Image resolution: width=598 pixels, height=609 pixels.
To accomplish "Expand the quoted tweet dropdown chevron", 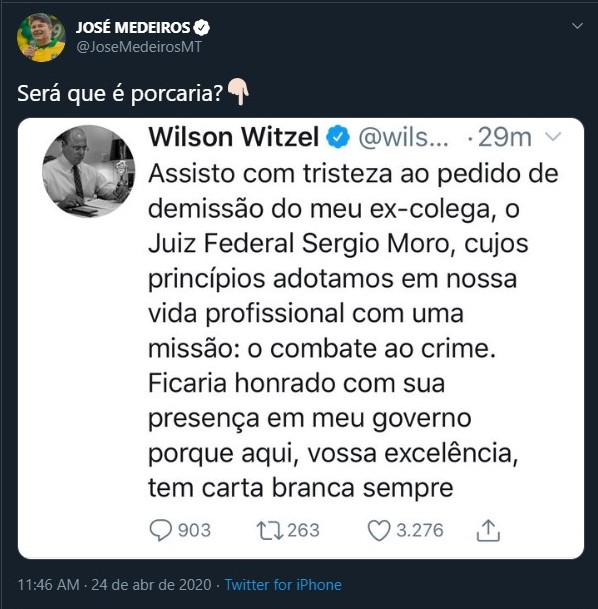I will point(553,136).
